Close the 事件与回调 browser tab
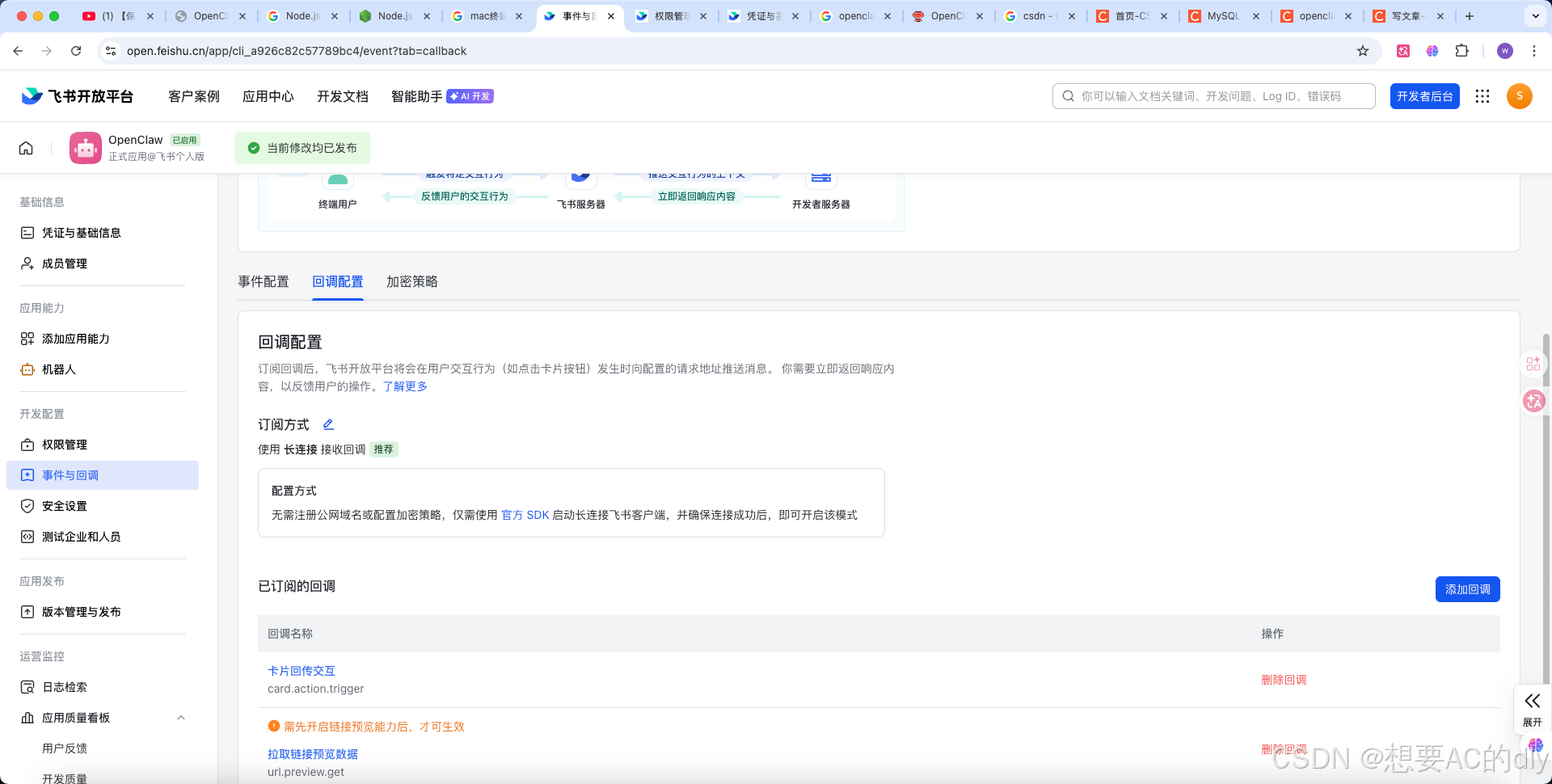The image size is (1552, 784). point(611,16)
